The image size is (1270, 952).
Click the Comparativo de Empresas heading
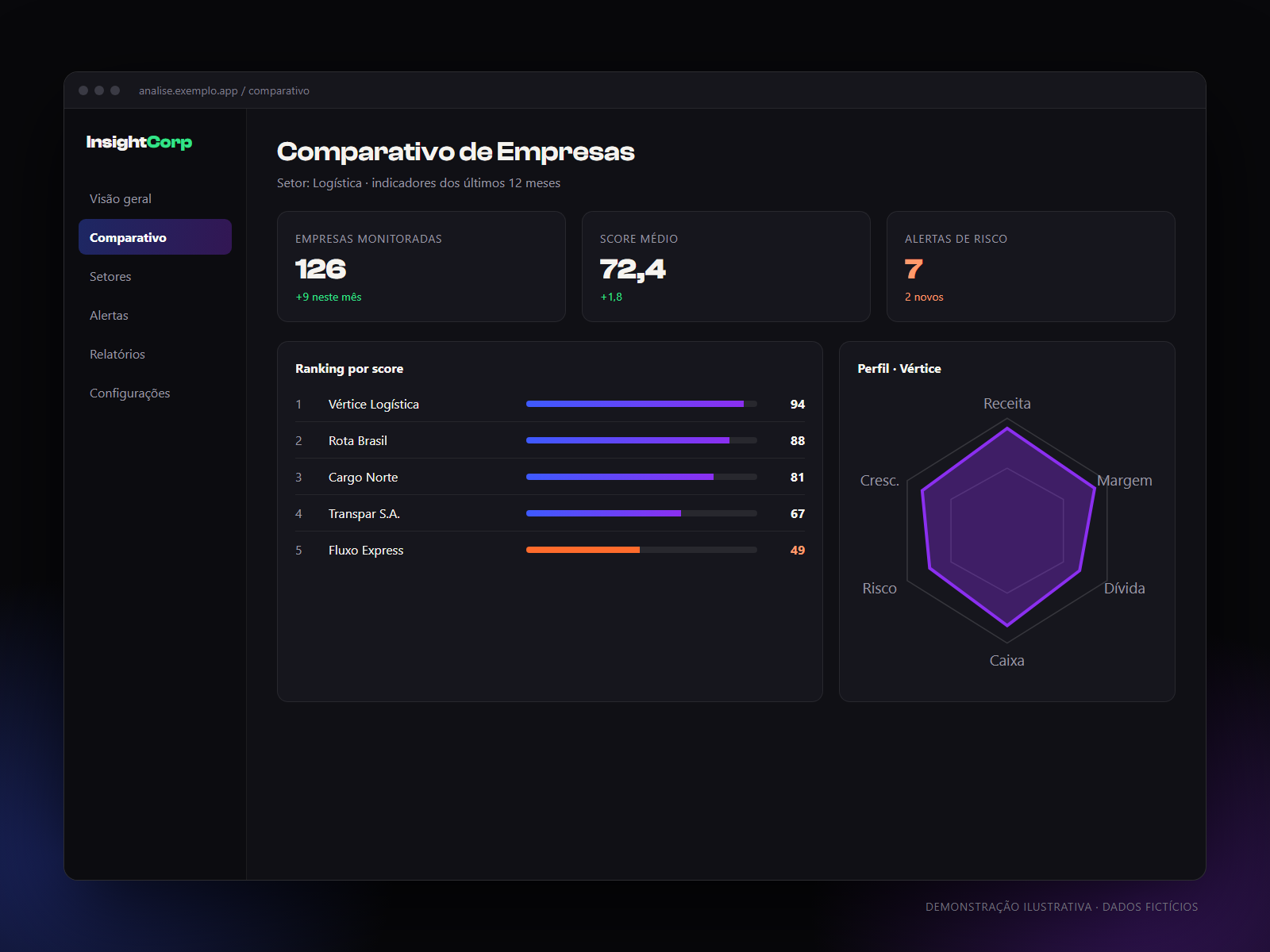point(456,152)
